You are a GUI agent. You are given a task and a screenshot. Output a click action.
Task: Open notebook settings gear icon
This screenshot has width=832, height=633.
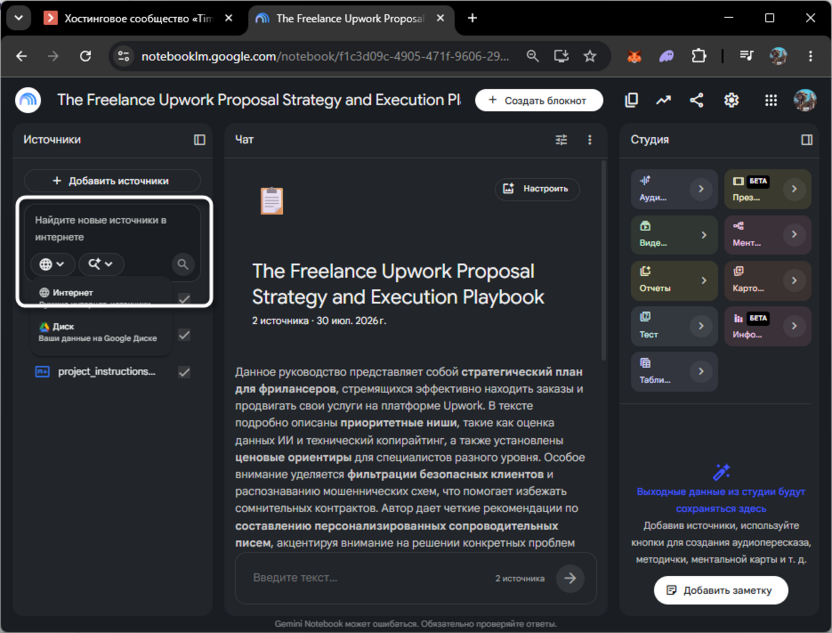731,100
